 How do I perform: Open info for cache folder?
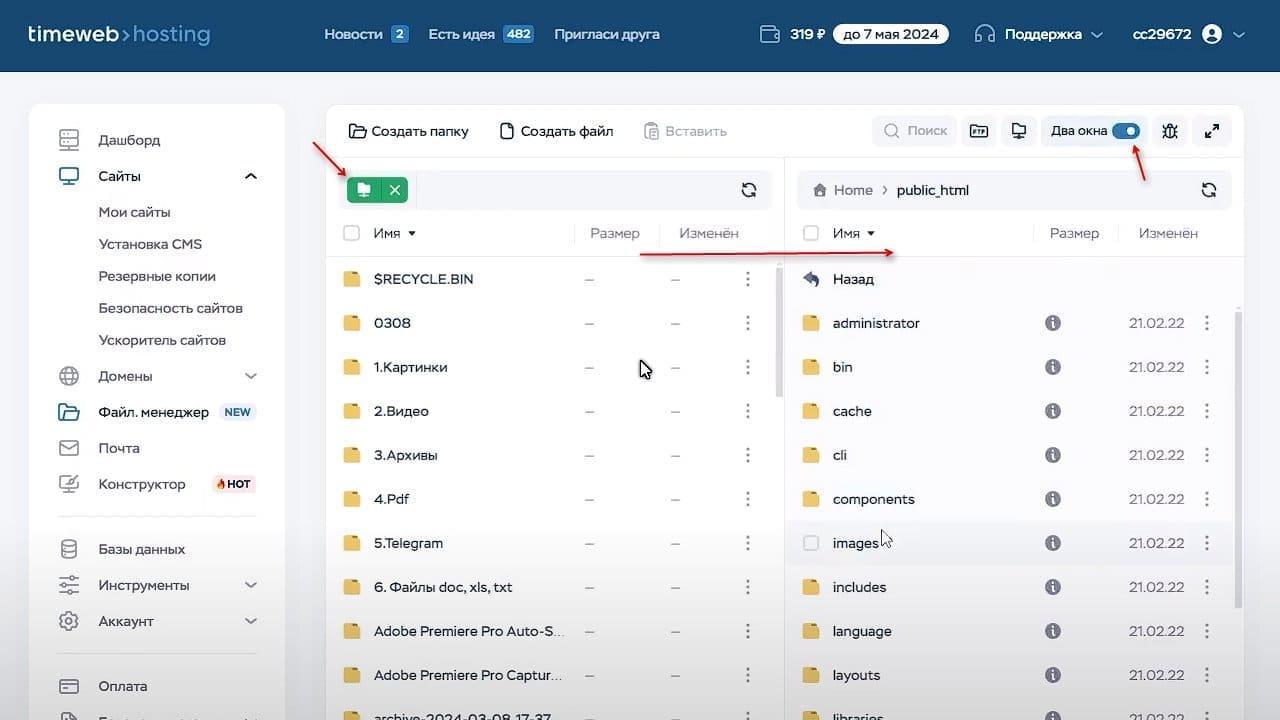[1052, 411]
